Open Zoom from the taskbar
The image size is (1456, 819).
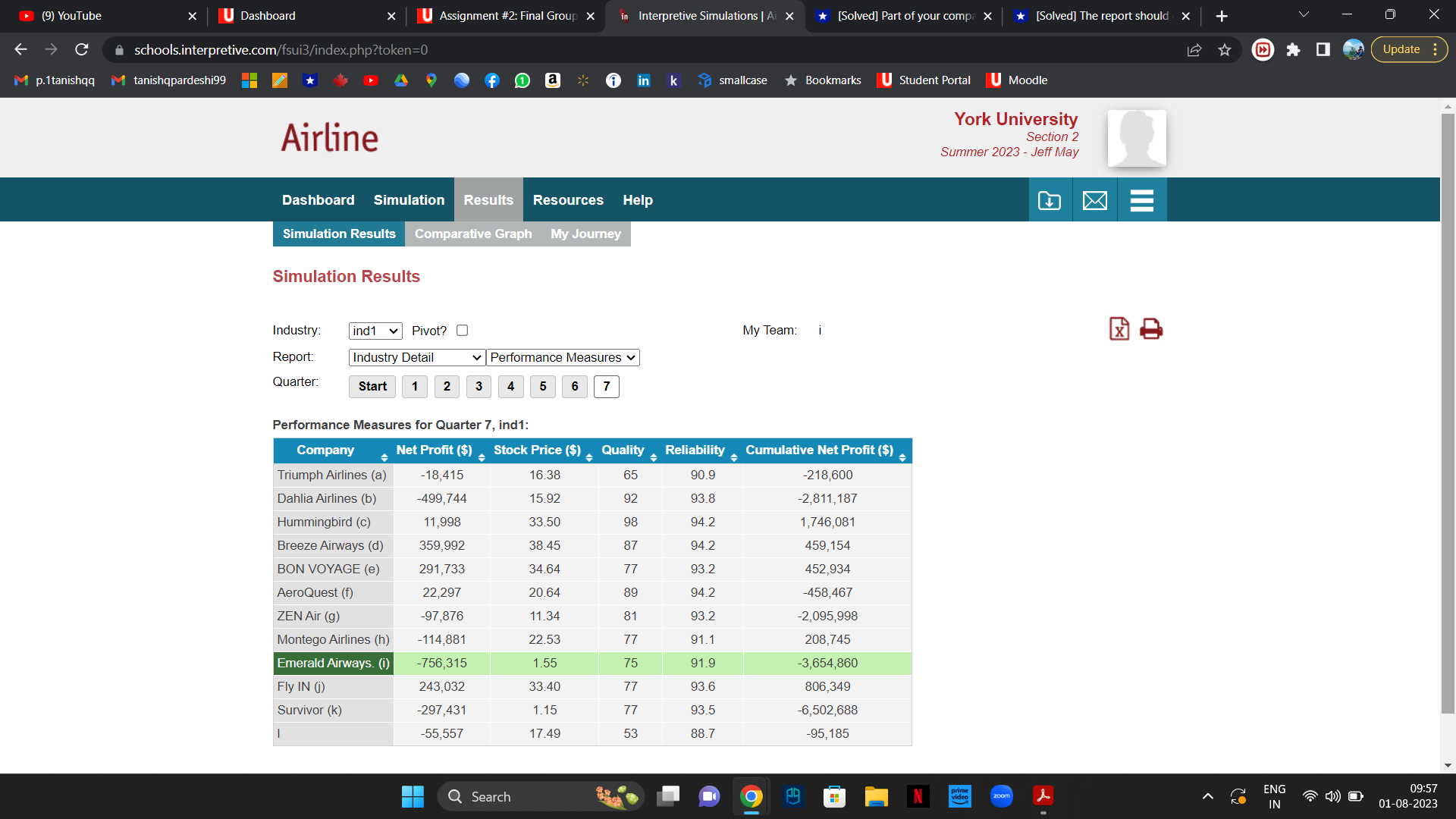(1001, 796)
